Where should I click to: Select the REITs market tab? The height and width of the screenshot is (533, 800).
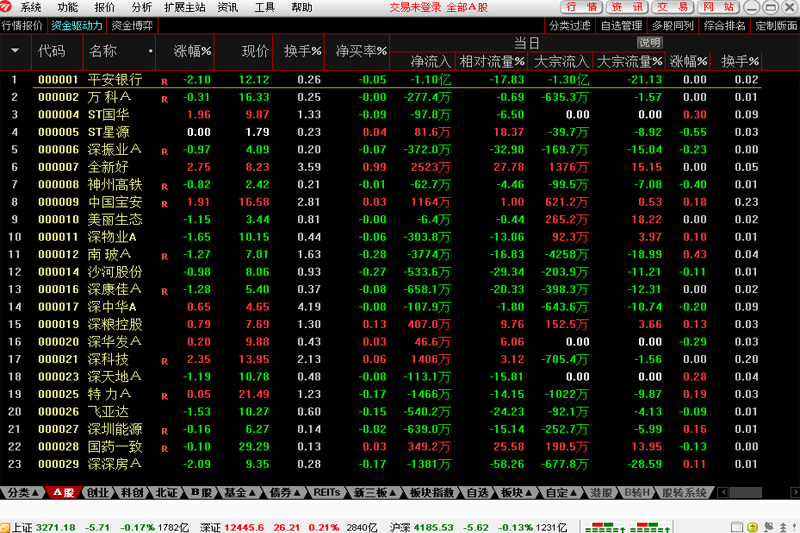(327, 493)
